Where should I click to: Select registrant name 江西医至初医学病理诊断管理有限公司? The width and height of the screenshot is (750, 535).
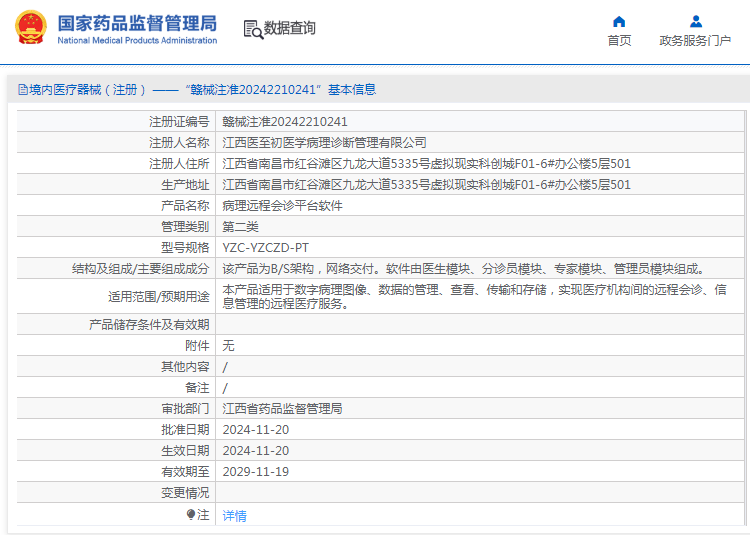point(324,142)
